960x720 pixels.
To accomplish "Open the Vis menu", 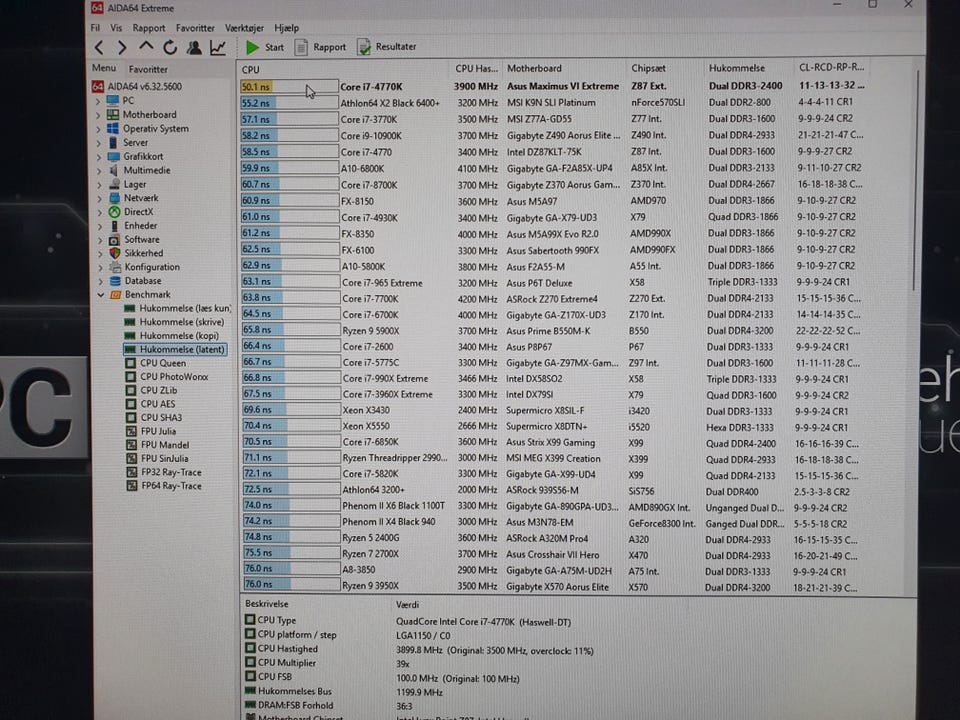I will pos(116,28).
